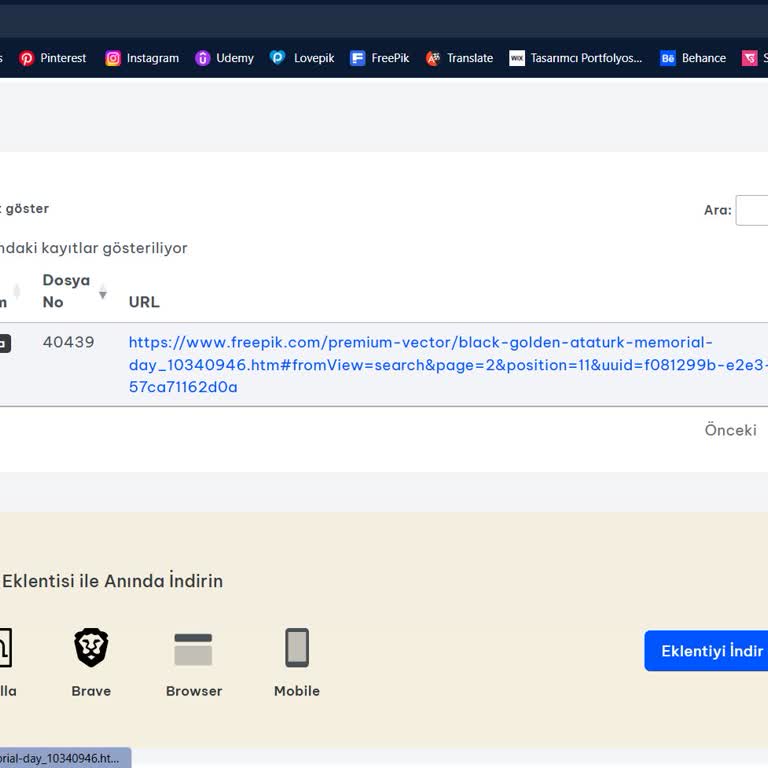Viewport: 768px width, 768px height.
Task: Focus the Ara search field
Action: (752, 210)
